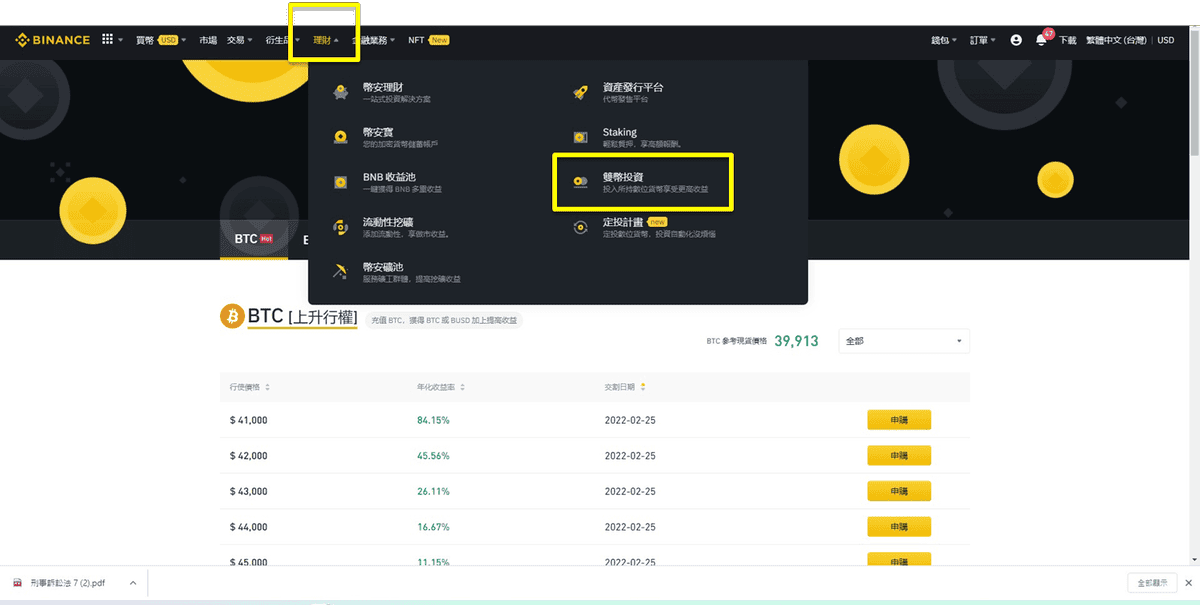Open the notifications bell

pos(1041,40)
